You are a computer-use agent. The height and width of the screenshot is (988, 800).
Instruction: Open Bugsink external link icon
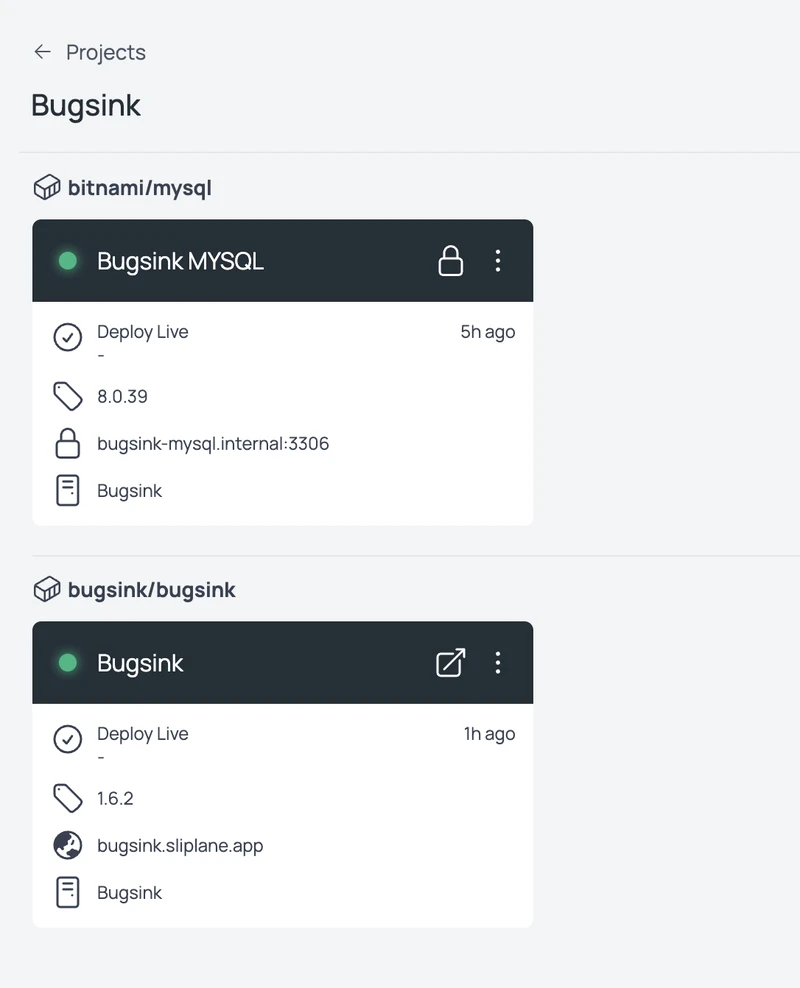coord(451,663)
